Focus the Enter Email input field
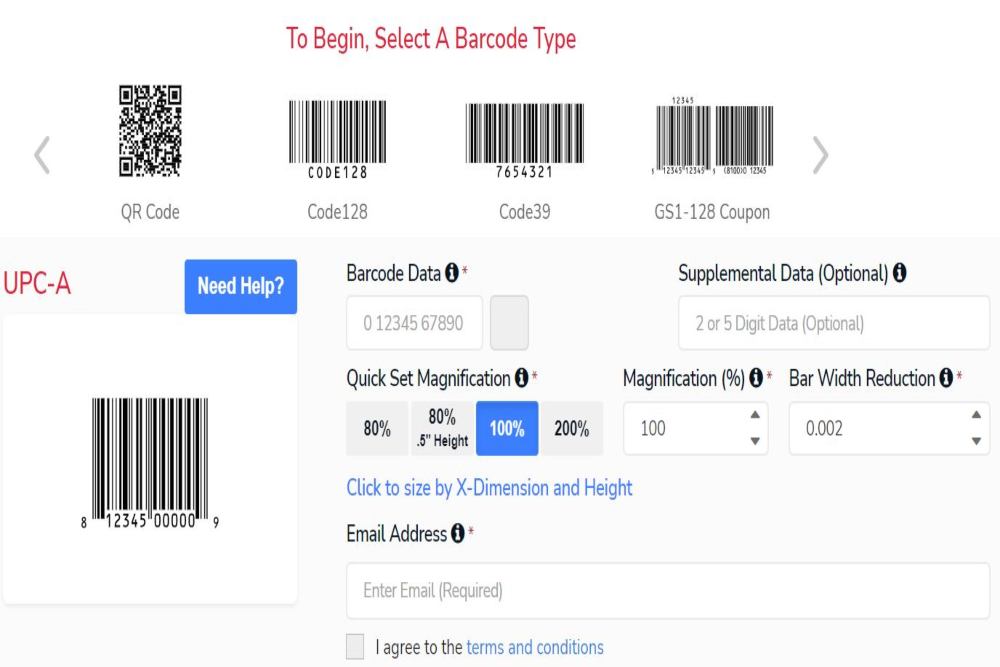Image resolution: width=1000 pixels, height=667 pixels. tap(668, 590)
